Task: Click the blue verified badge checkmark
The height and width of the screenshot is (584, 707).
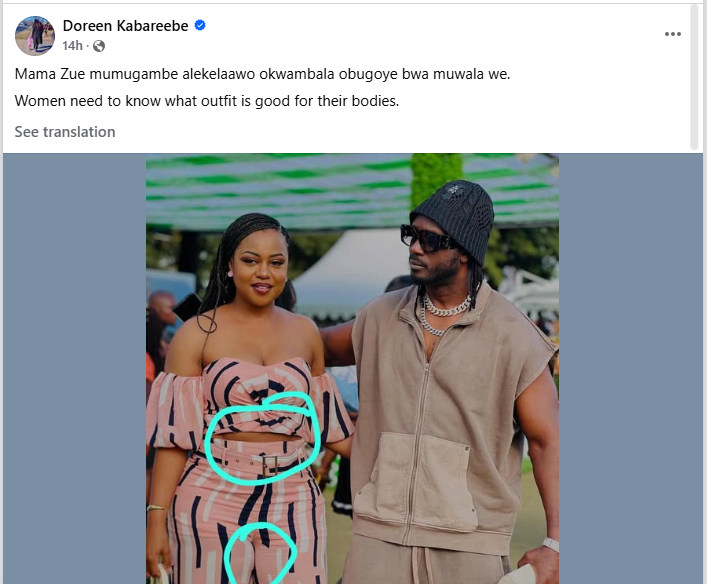Action: coord(200,25)
